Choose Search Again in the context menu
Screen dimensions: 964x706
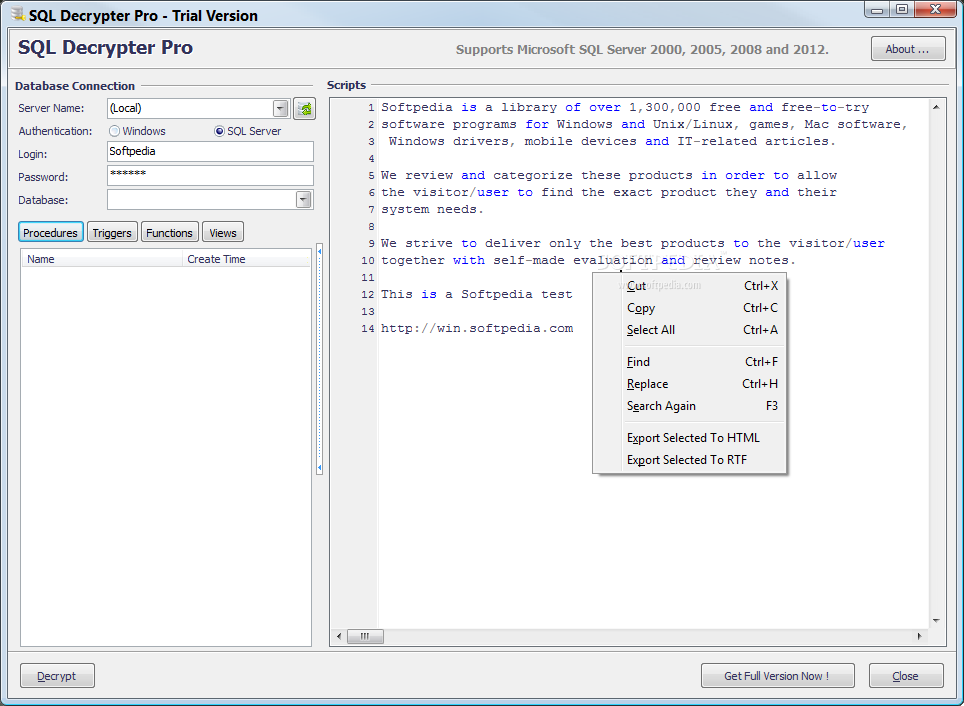(x=690, y=407)
